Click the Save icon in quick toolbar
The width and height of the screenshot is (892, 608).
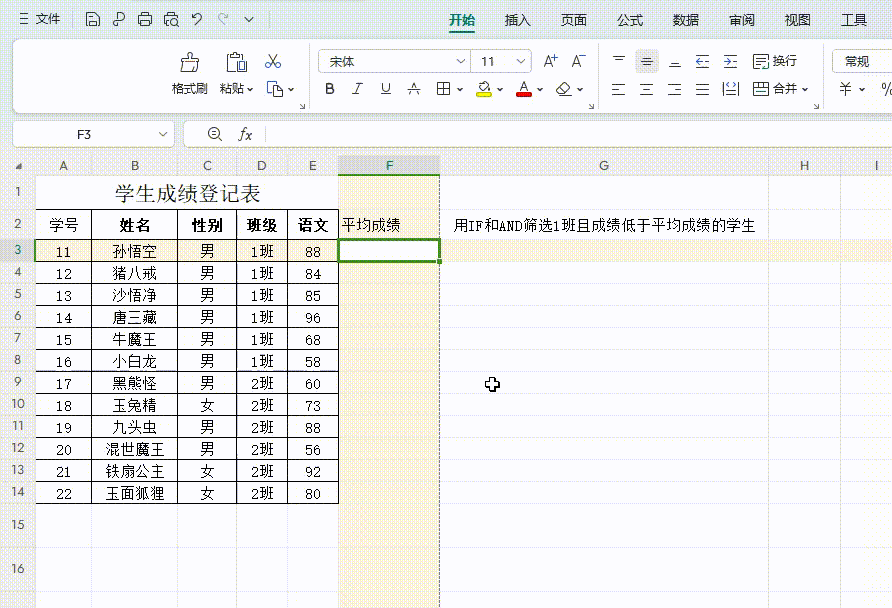pyautogui.click(x=93, y=19)
